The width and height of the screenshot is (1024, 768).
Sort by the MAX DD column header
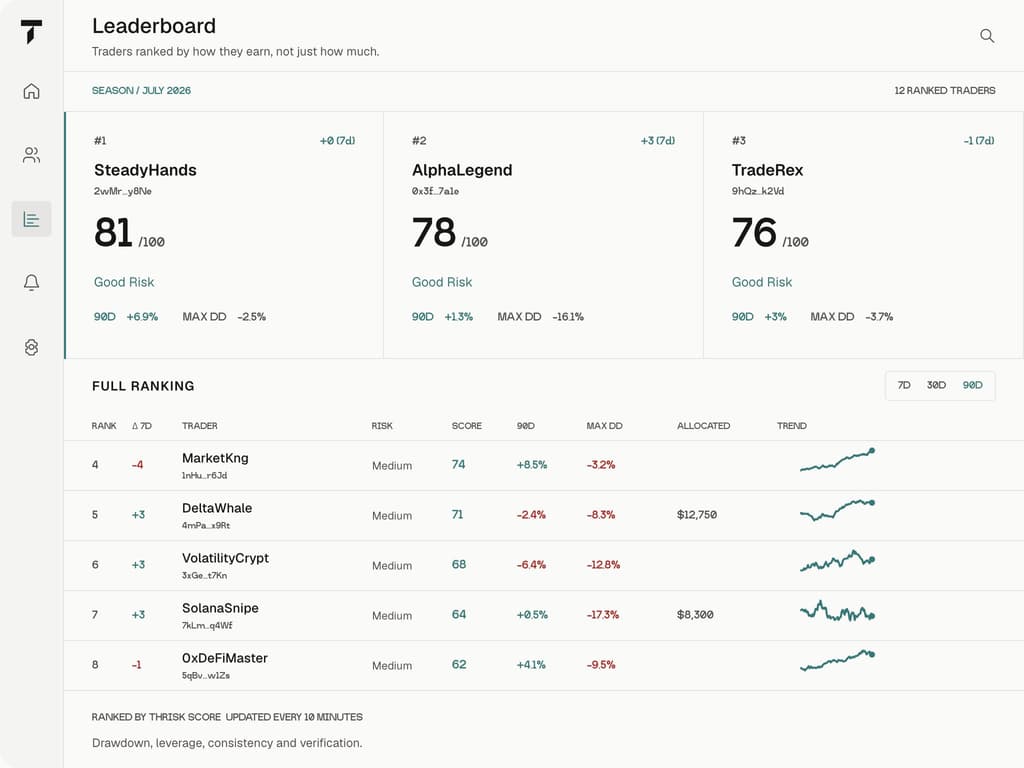pyautogui.click(x=604, y=426)
